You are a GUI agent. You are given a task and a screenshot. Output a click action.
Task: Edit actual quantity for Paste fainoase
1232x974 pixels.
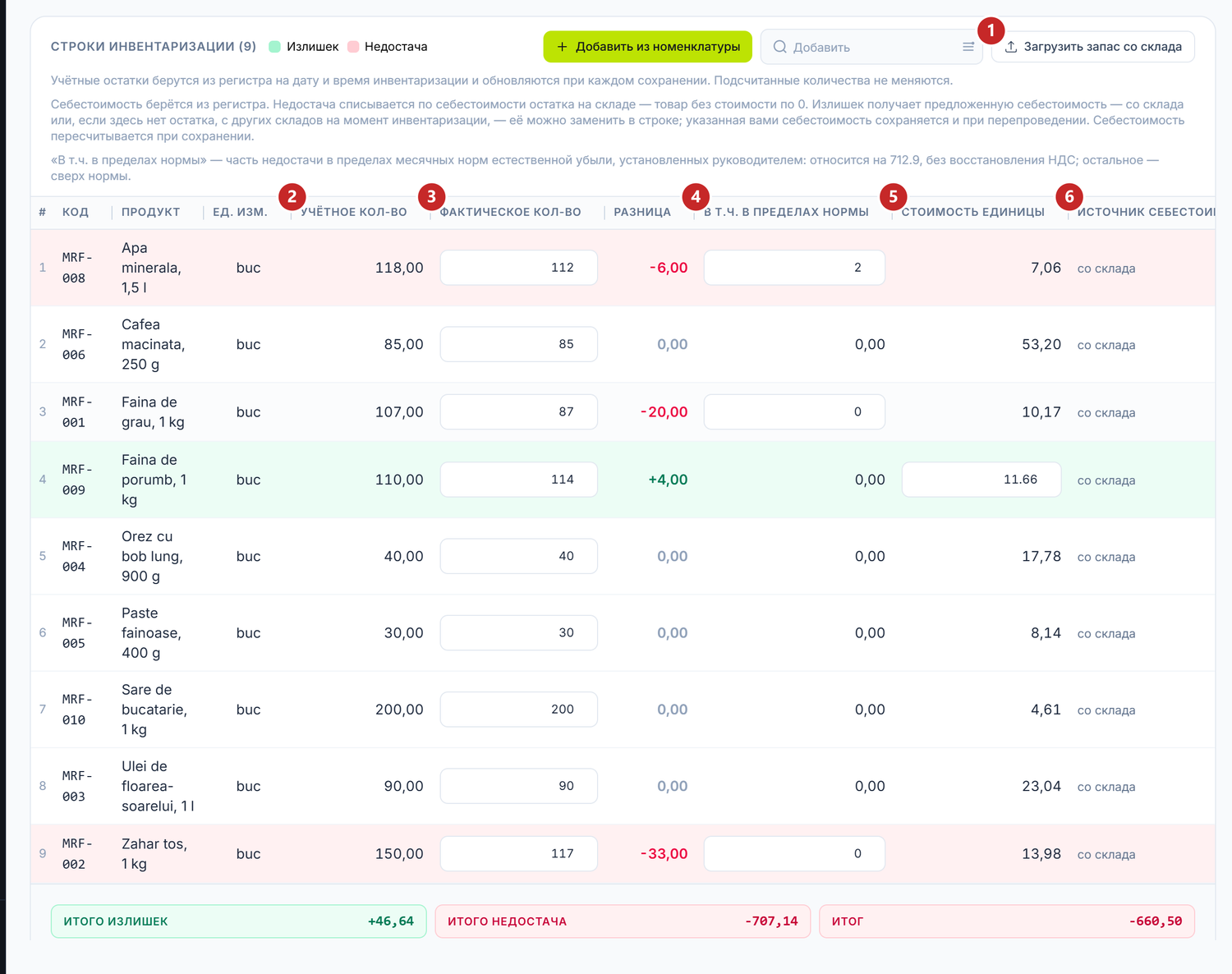click(518, 632)
